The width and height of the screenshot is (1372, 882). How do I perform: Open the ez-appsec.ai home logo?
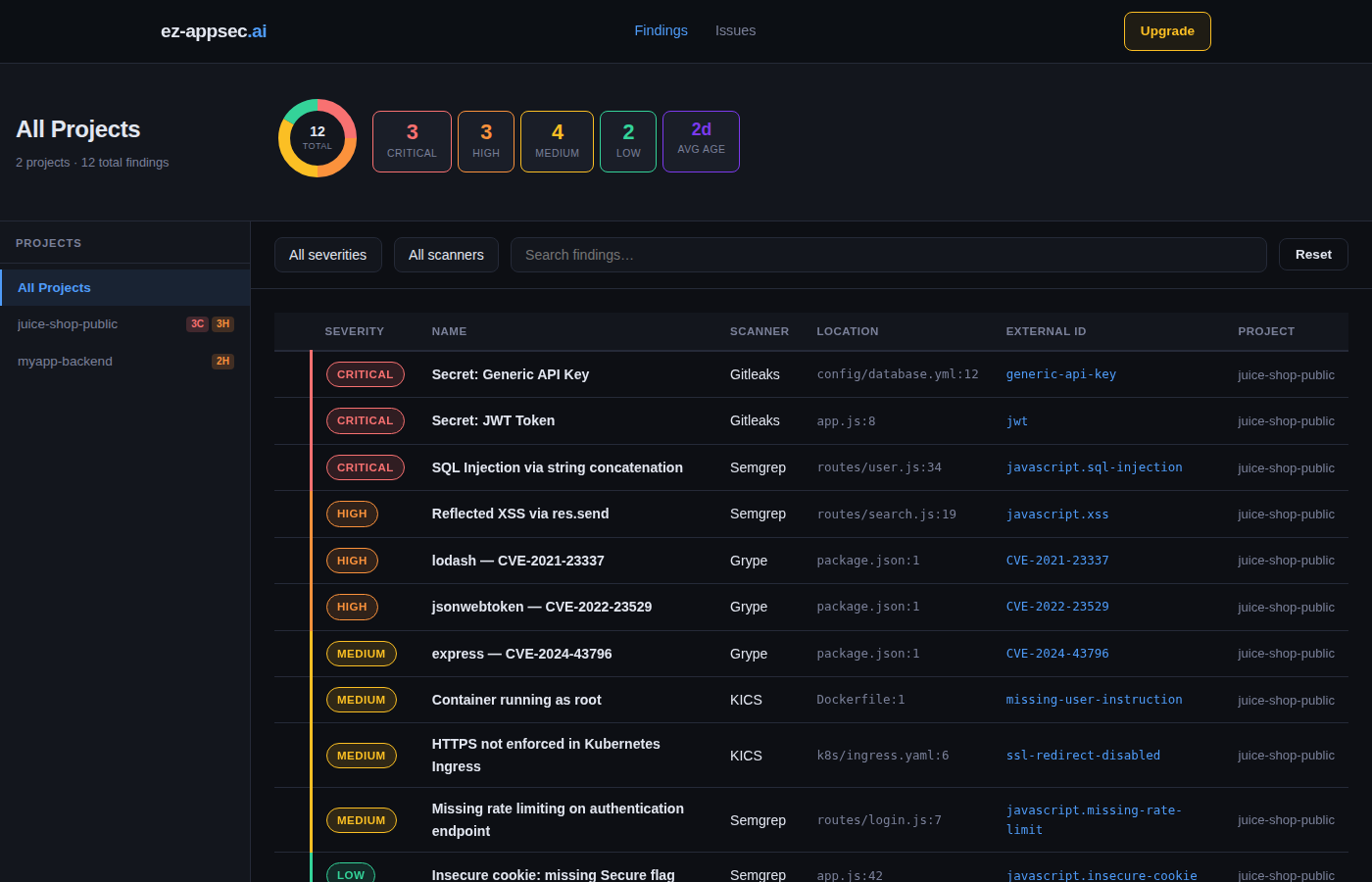pos(214,30)
